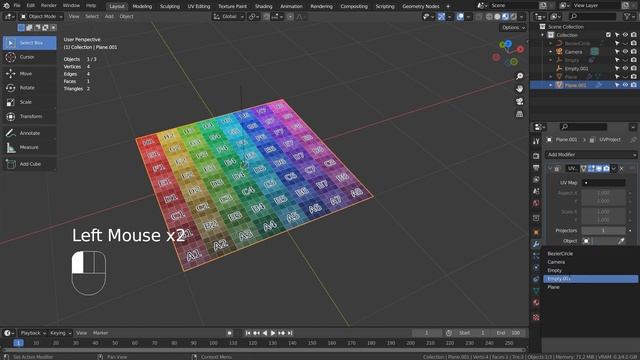640x360 pixels.
Task: Choose Camera from object dropdown list
Action: click(x=590, y=262)
